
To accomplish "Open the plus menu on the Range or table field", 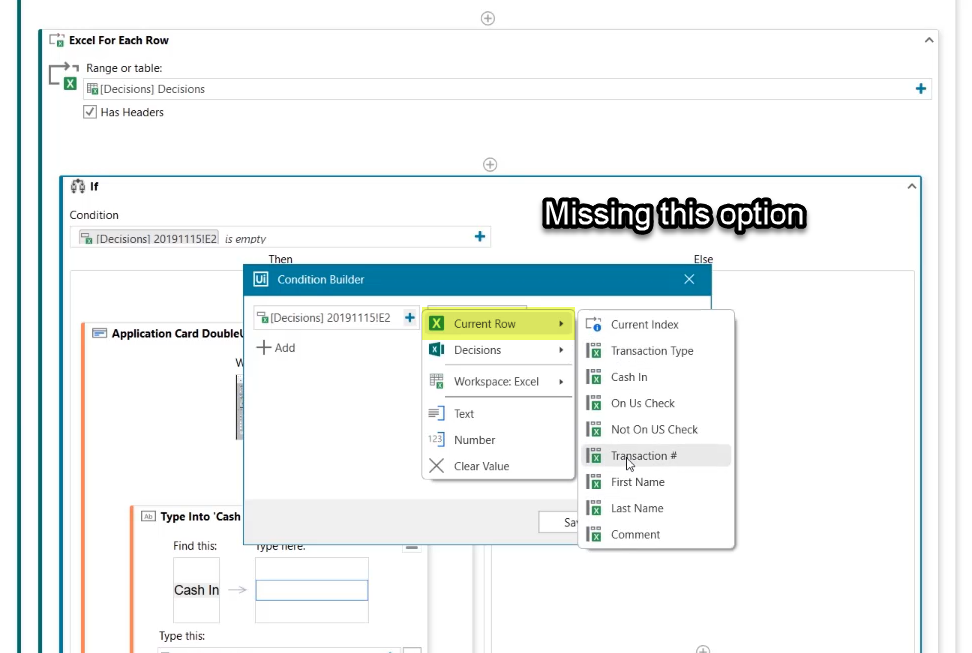I will 921,89.
